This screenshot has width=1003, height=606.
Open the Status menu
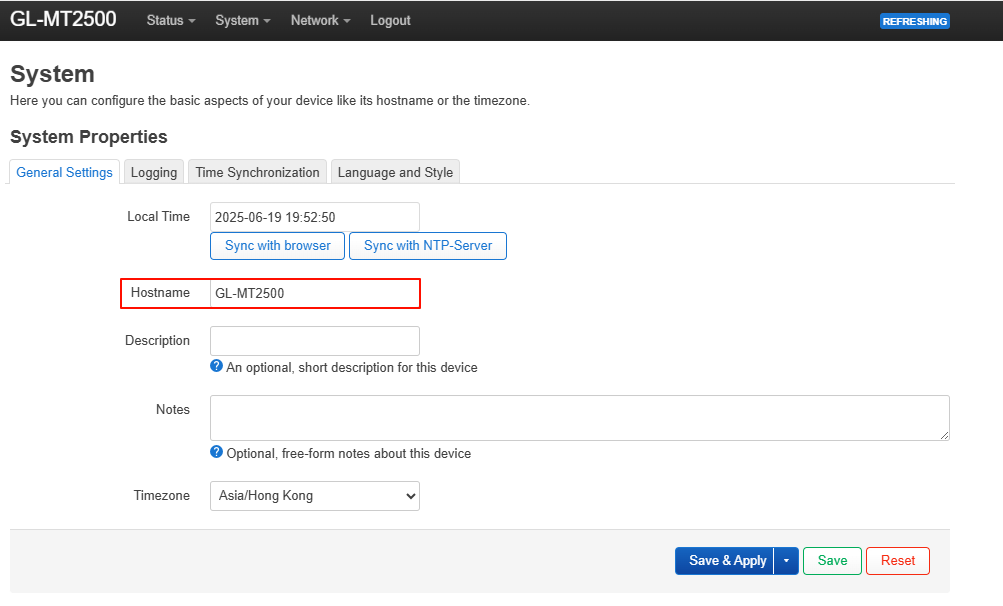coord(171,20)
